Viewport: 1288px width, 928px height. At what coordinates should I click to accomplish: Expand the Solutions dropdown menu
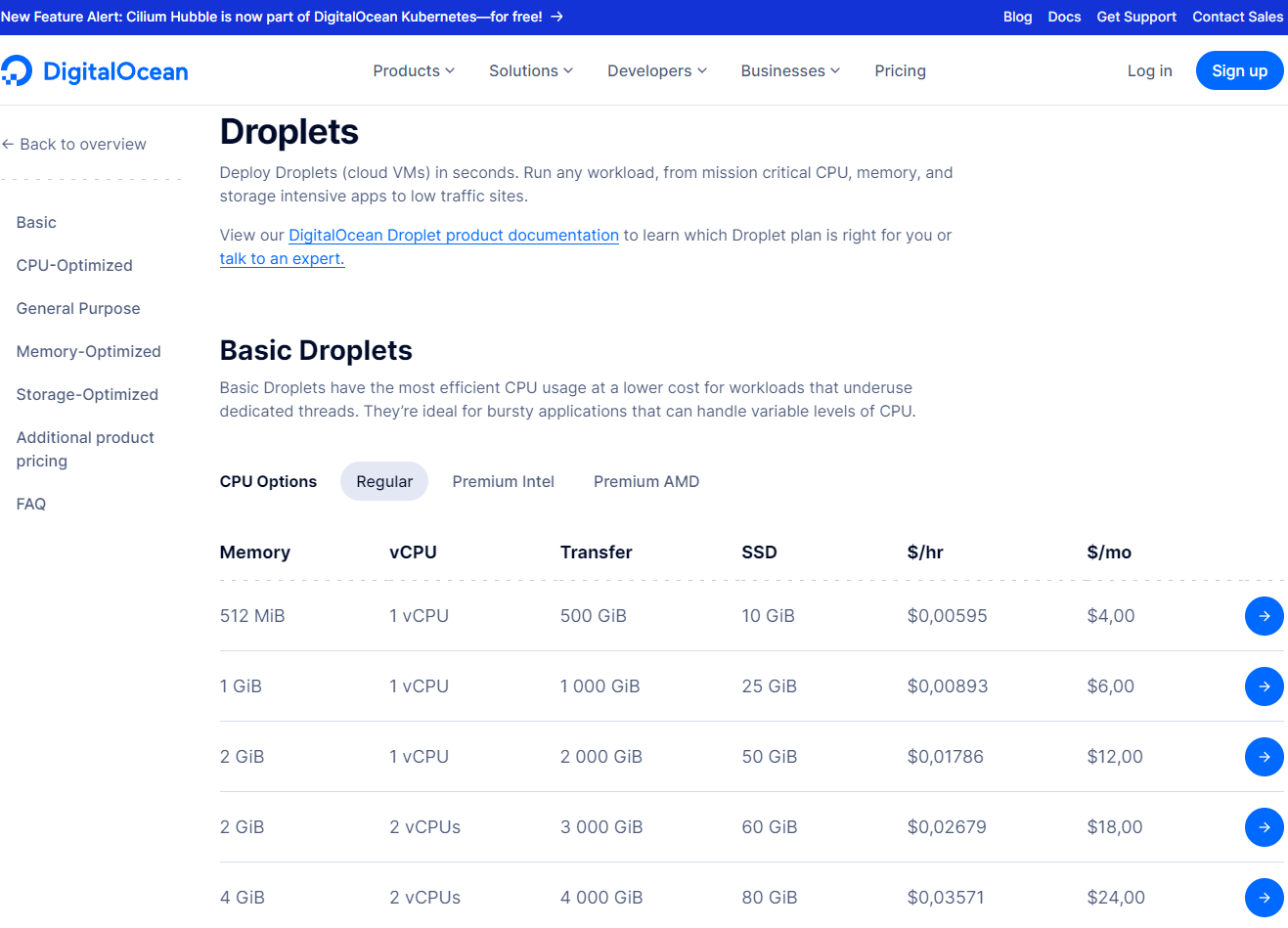531,70
